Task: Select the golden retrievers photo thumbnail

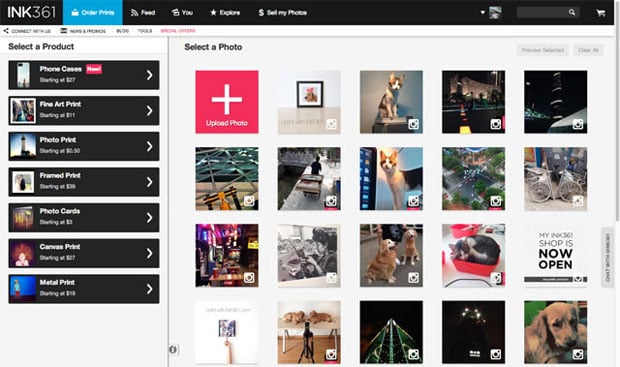Action: (x=391, y=255)
